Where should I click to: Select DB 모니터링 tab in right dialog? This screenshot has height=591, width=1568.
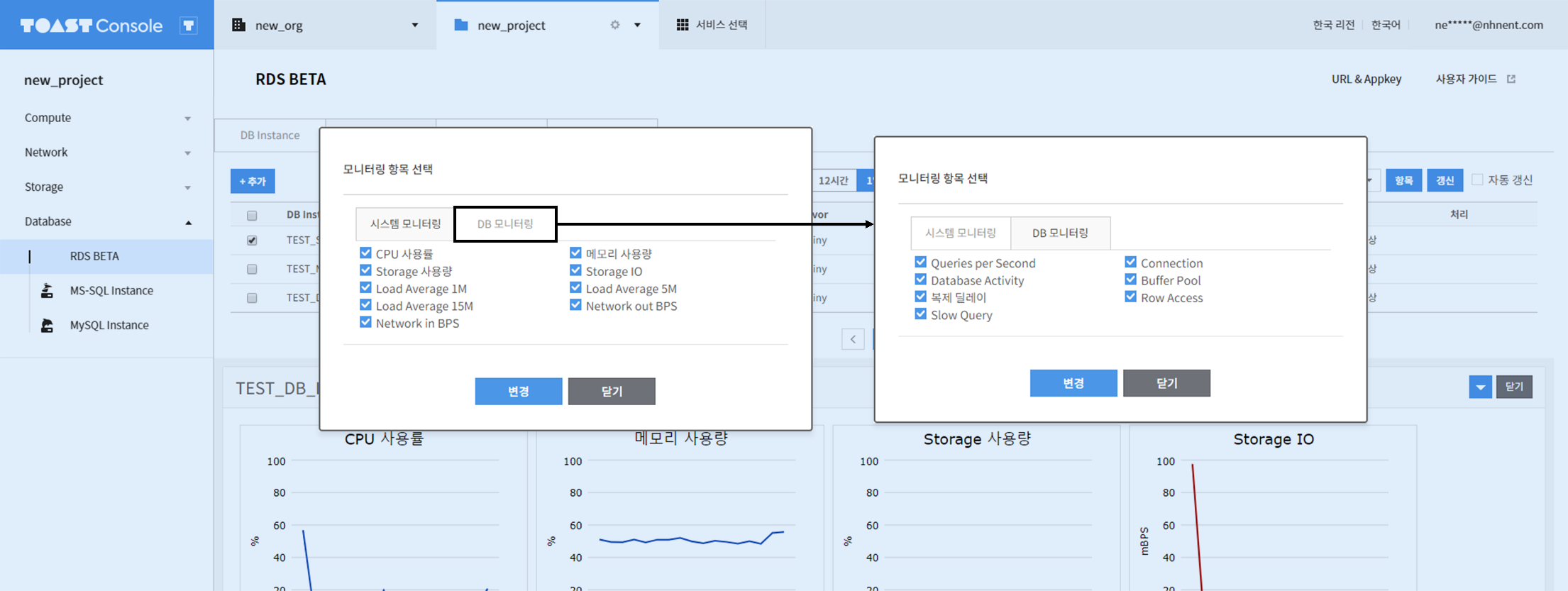click(x=1060, y=233)
